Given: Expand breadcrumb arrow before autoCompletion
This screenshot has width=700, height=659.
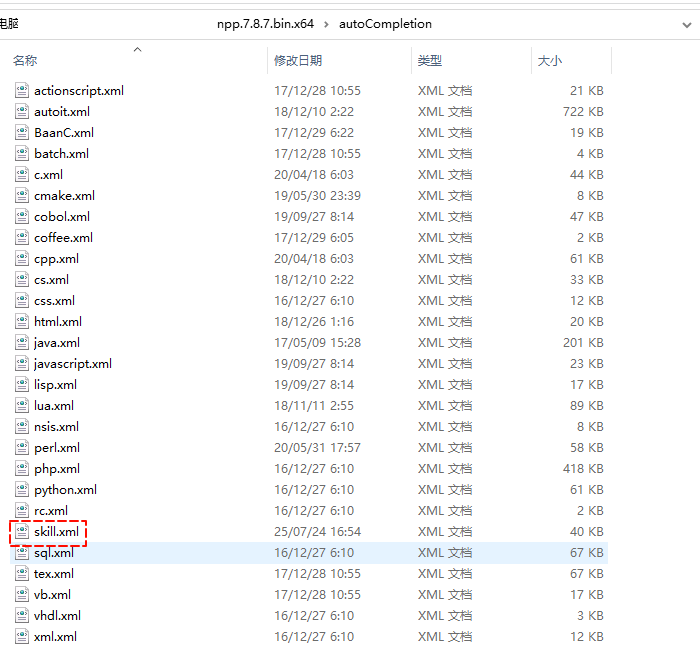Looking at the screenshot, I should pos(327,23).
